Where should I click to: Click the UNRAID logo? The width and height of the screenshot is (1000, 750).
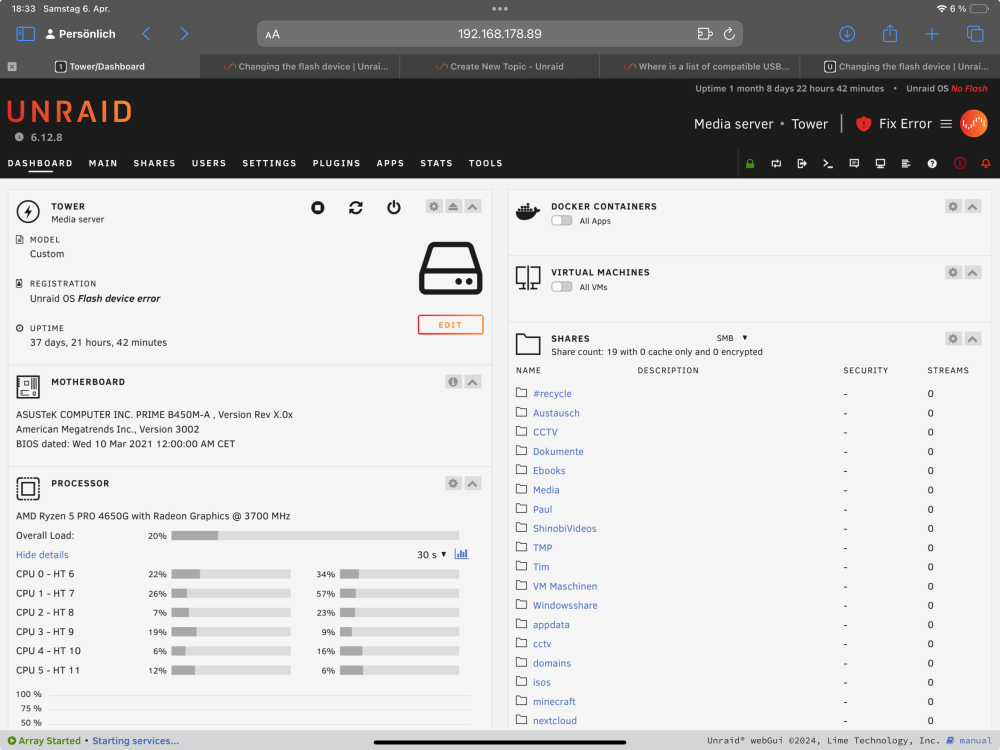70,112
